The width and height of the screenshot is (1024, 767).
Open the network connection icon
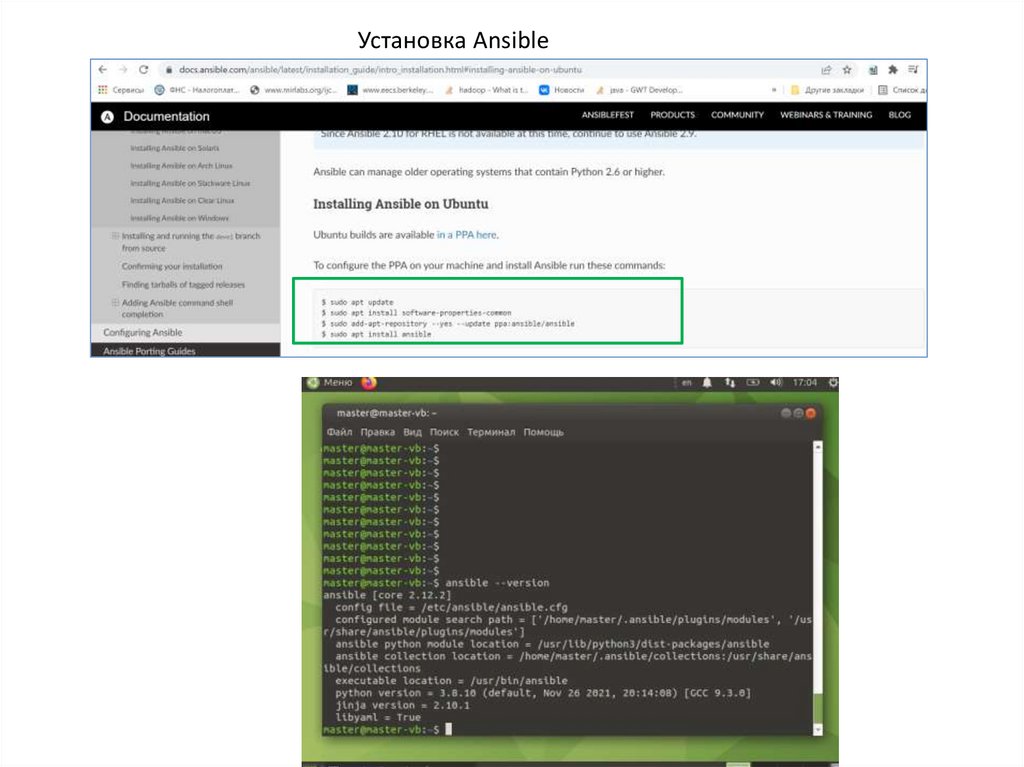[x=729, y=383]
